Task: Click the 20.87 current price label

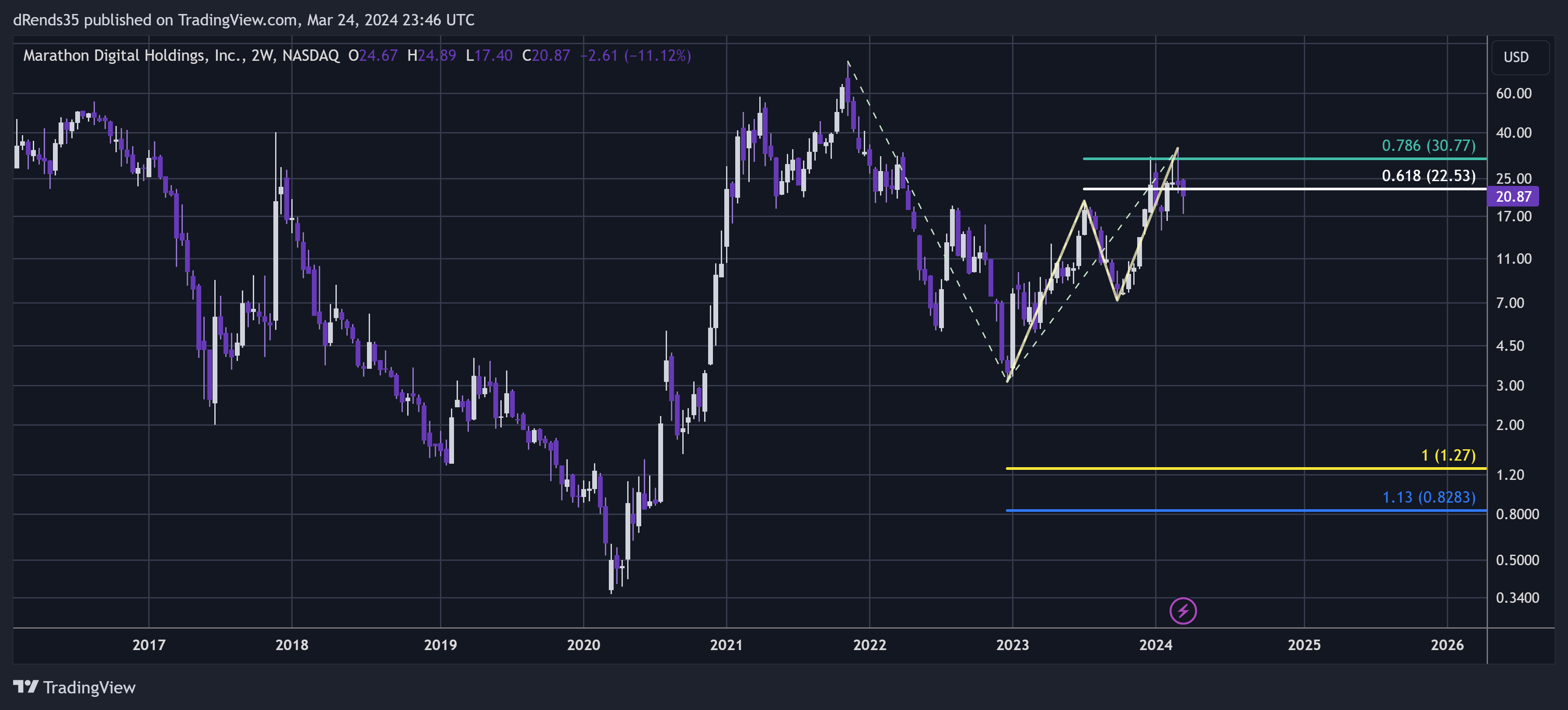Action: pos(1512,197)
